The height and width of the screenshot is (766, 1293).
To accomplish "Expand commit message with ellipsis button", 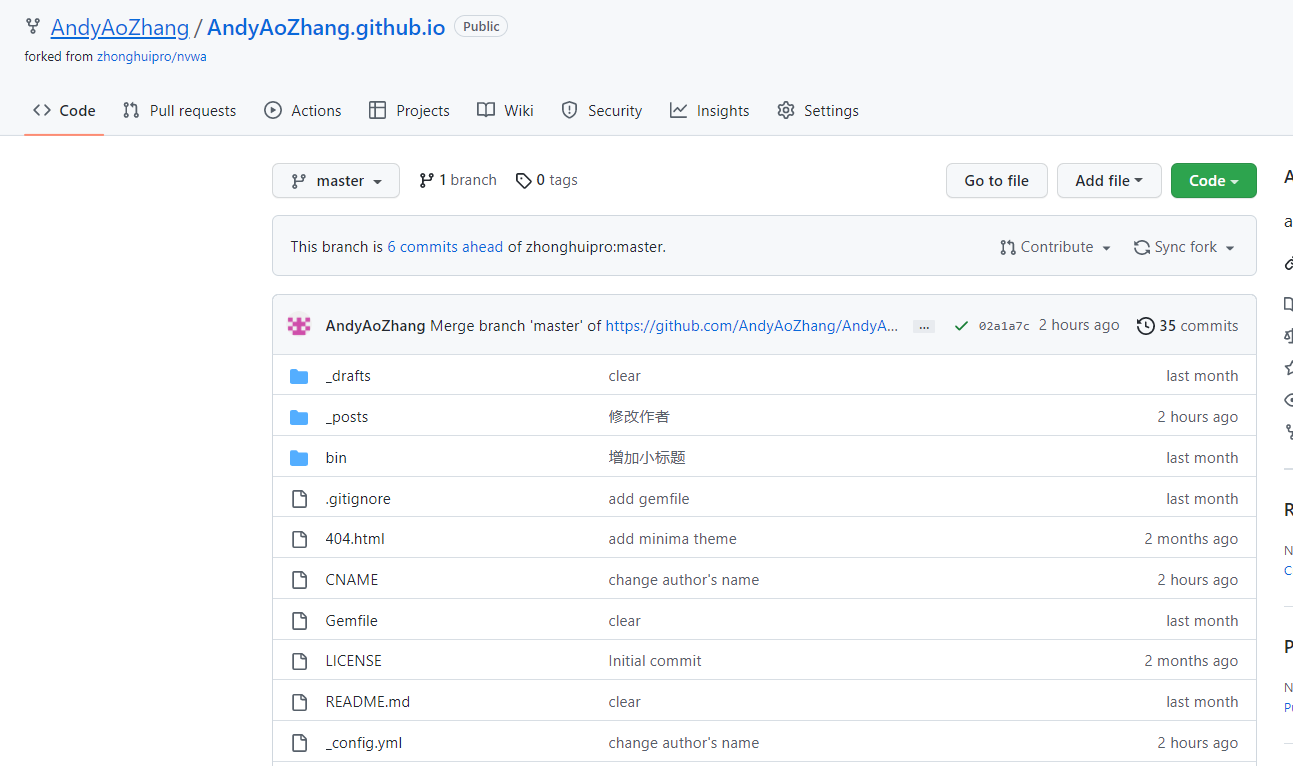I will 924,327.
